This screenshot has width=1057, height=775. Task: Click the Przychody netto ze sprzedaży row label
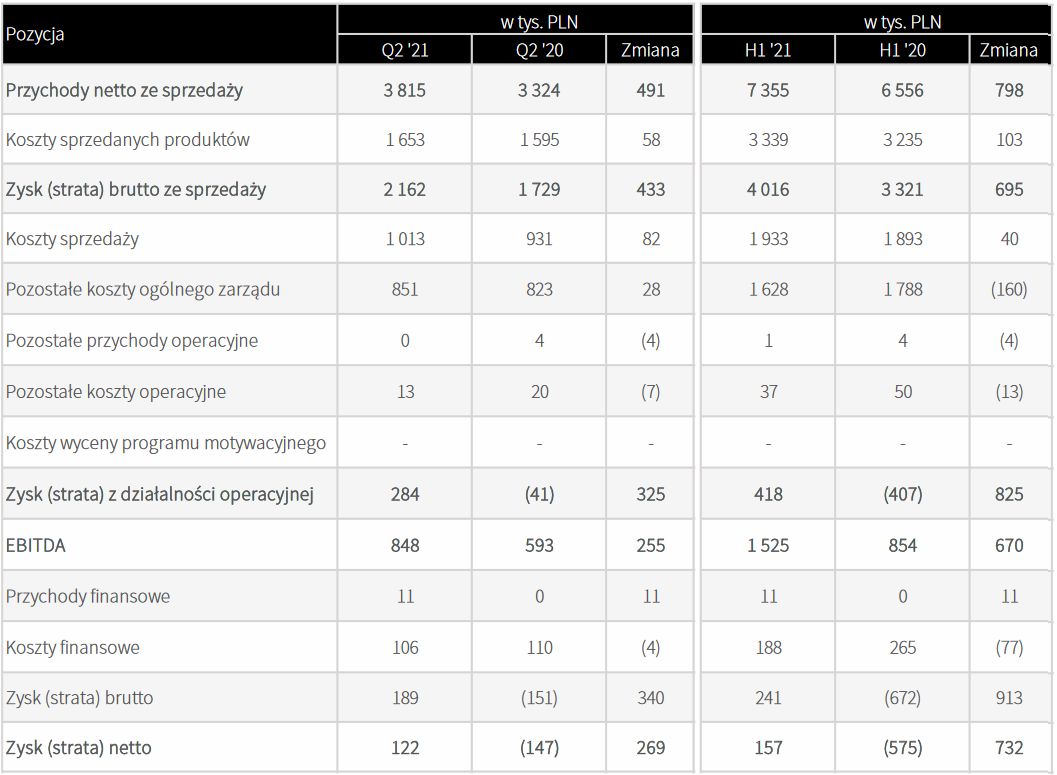point(125,90)
